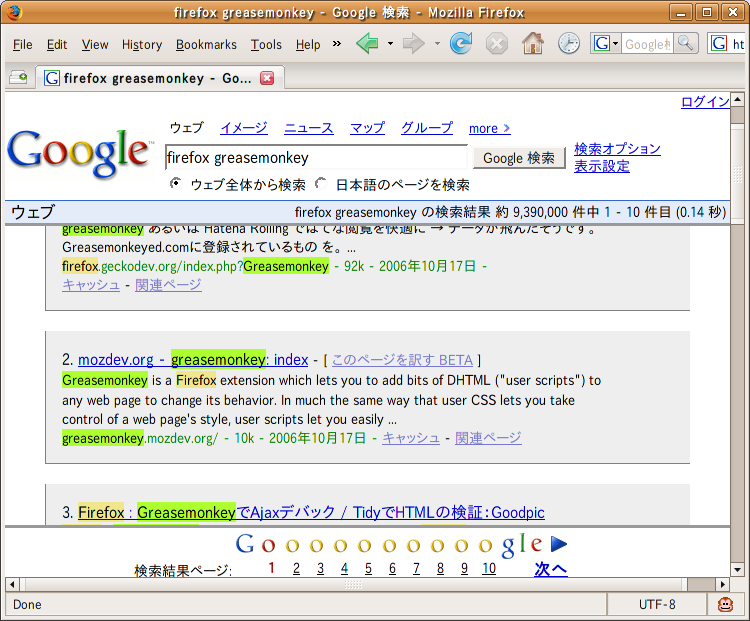Open the File menu

point(22,44)
